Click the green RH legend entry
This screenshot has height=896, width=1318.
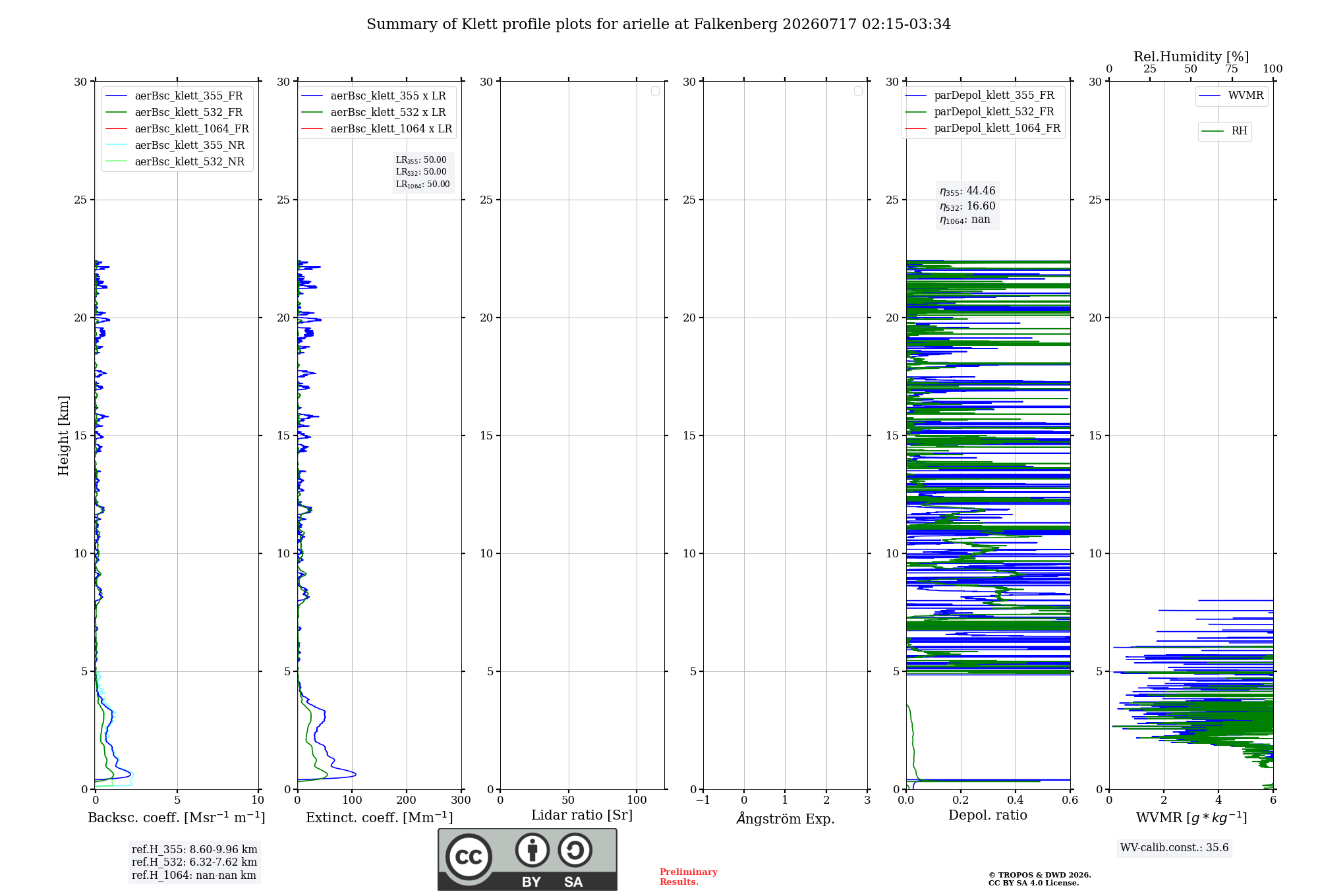click(1224, 131)
